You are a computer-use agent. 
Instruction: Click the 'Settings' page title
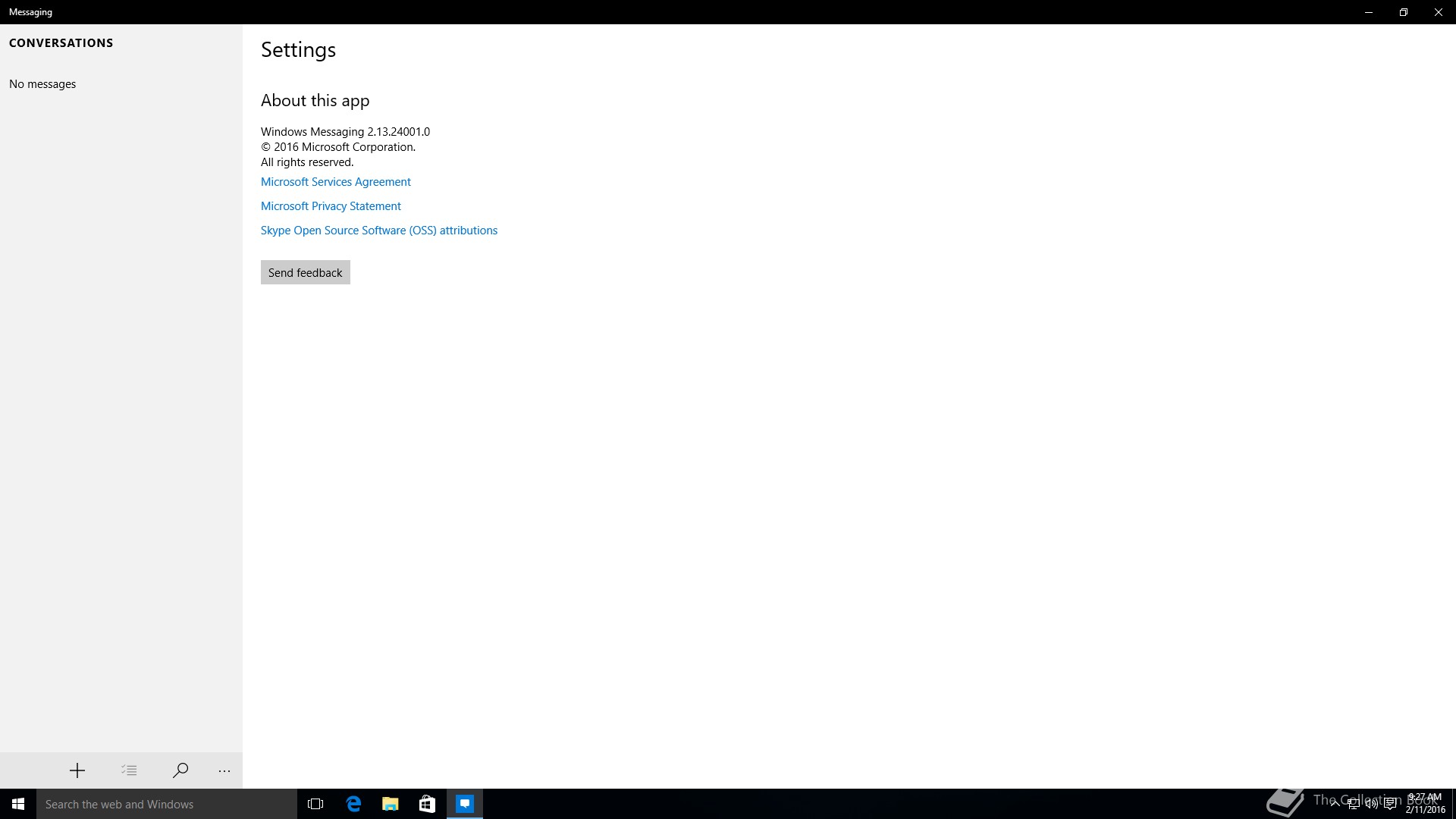click(x=298, y=50)
